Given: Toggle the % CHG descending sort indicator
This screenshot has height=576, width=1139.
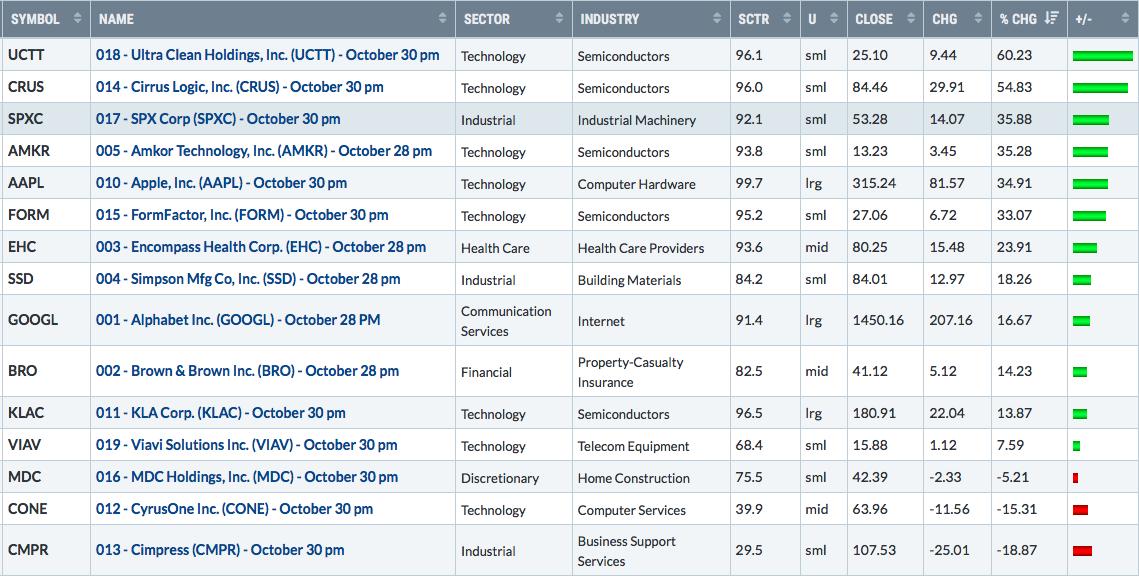Looking at the screenshot, I should click(1051, 19).
